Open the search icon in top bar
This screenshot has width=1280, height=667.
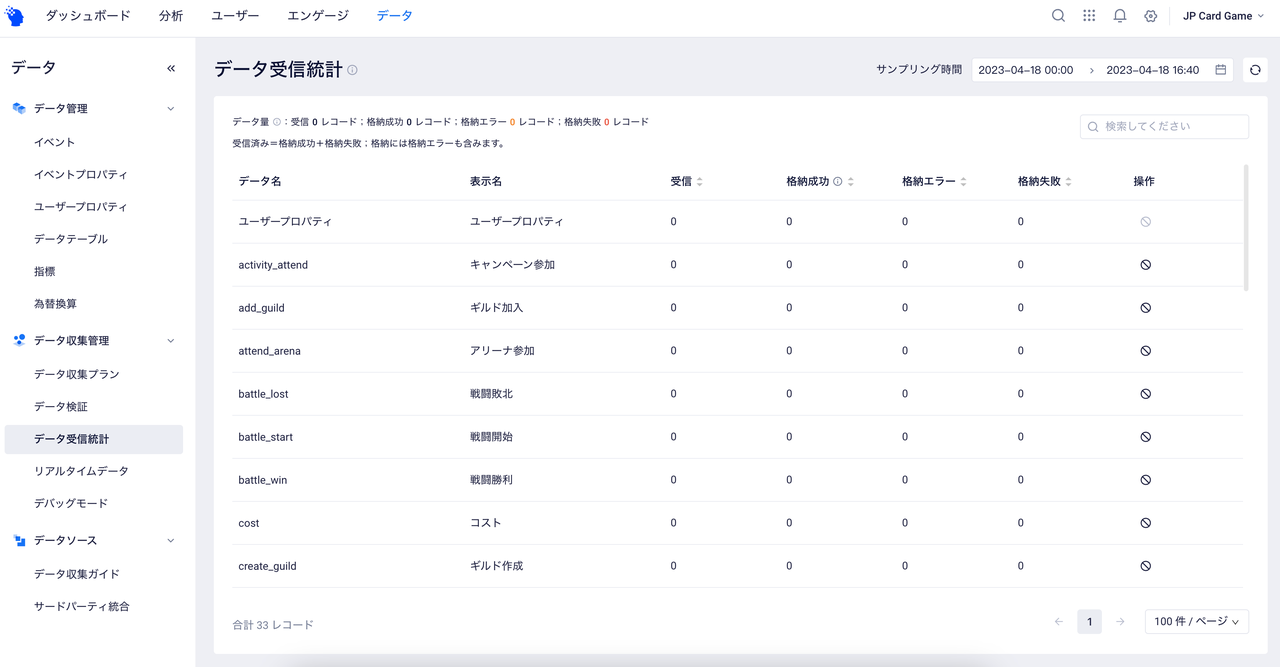click(x=1058, y=16)
